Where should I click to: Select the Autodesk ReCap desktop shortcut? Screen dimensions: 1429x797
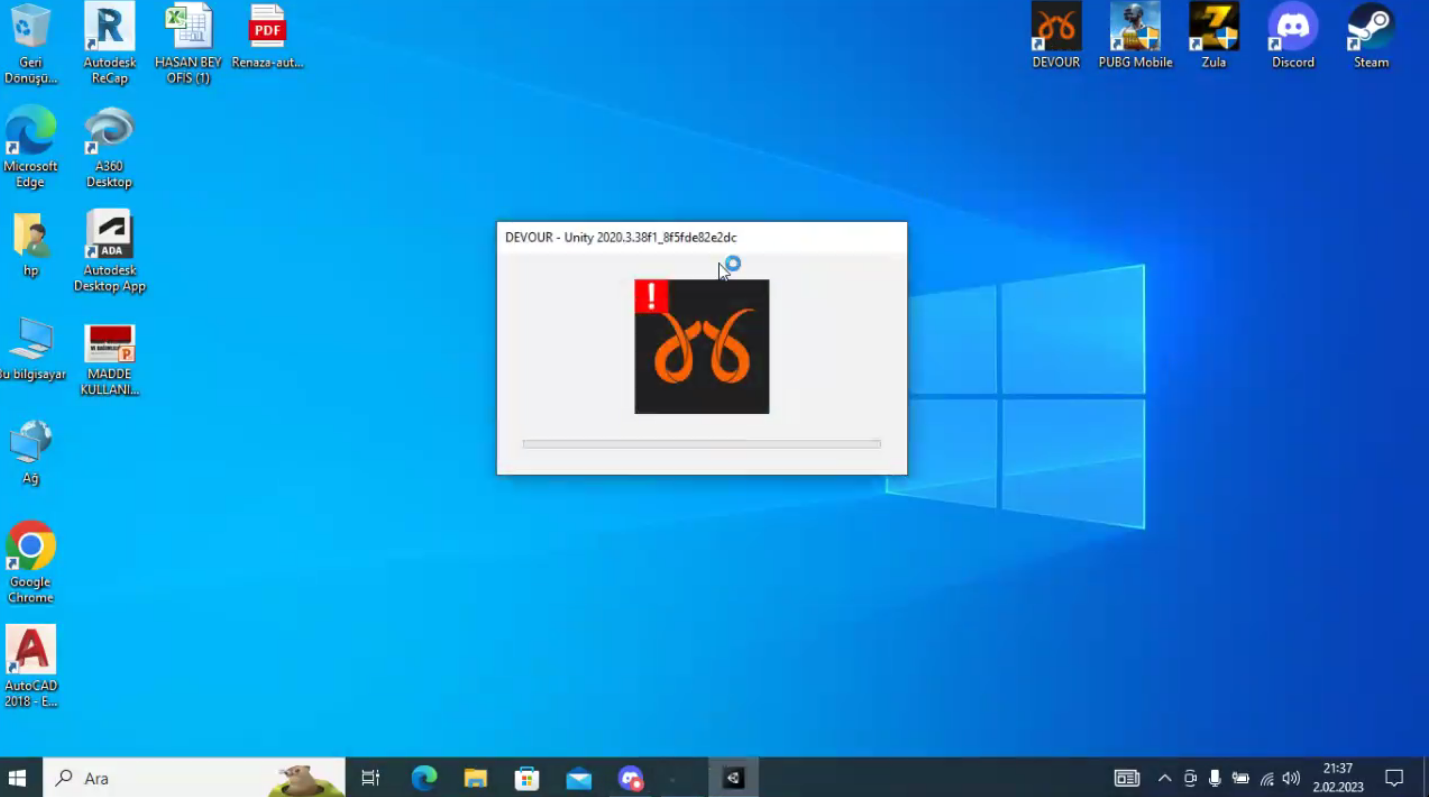point(109,44)
